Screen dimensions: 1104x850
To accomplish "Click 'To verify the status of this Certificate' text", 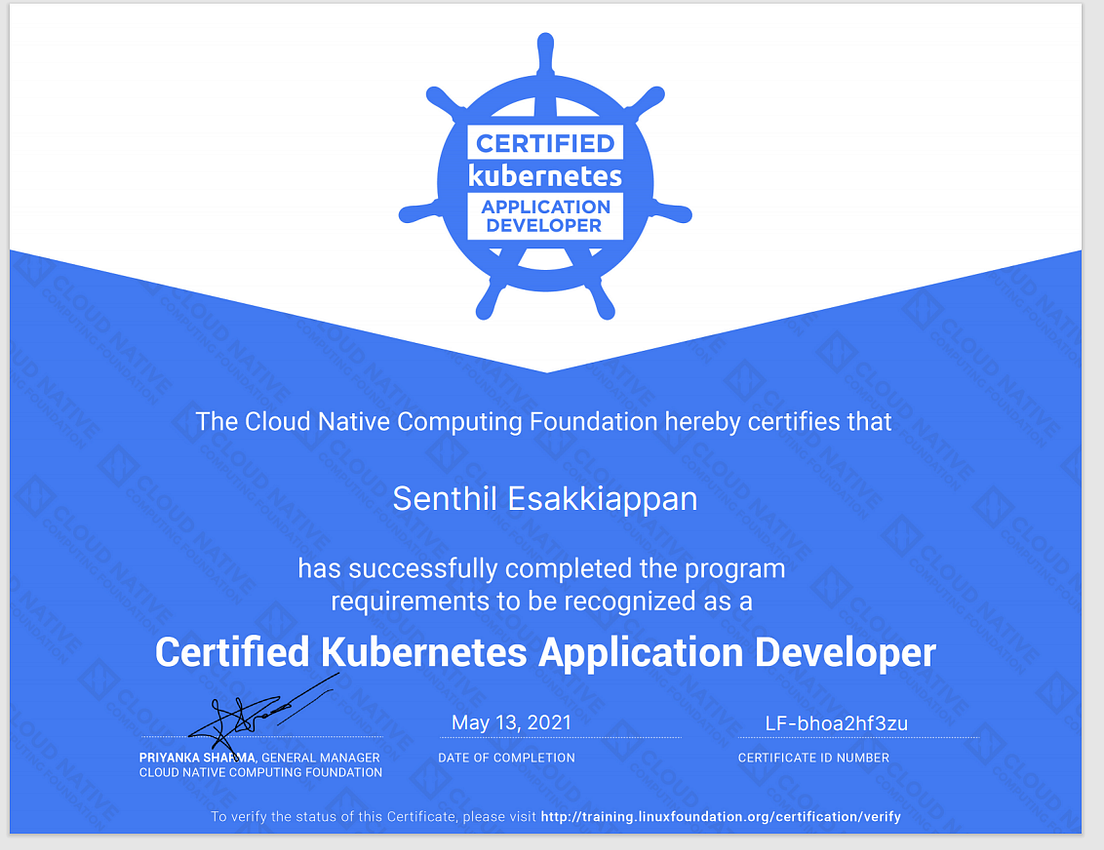I will (333, 817).
